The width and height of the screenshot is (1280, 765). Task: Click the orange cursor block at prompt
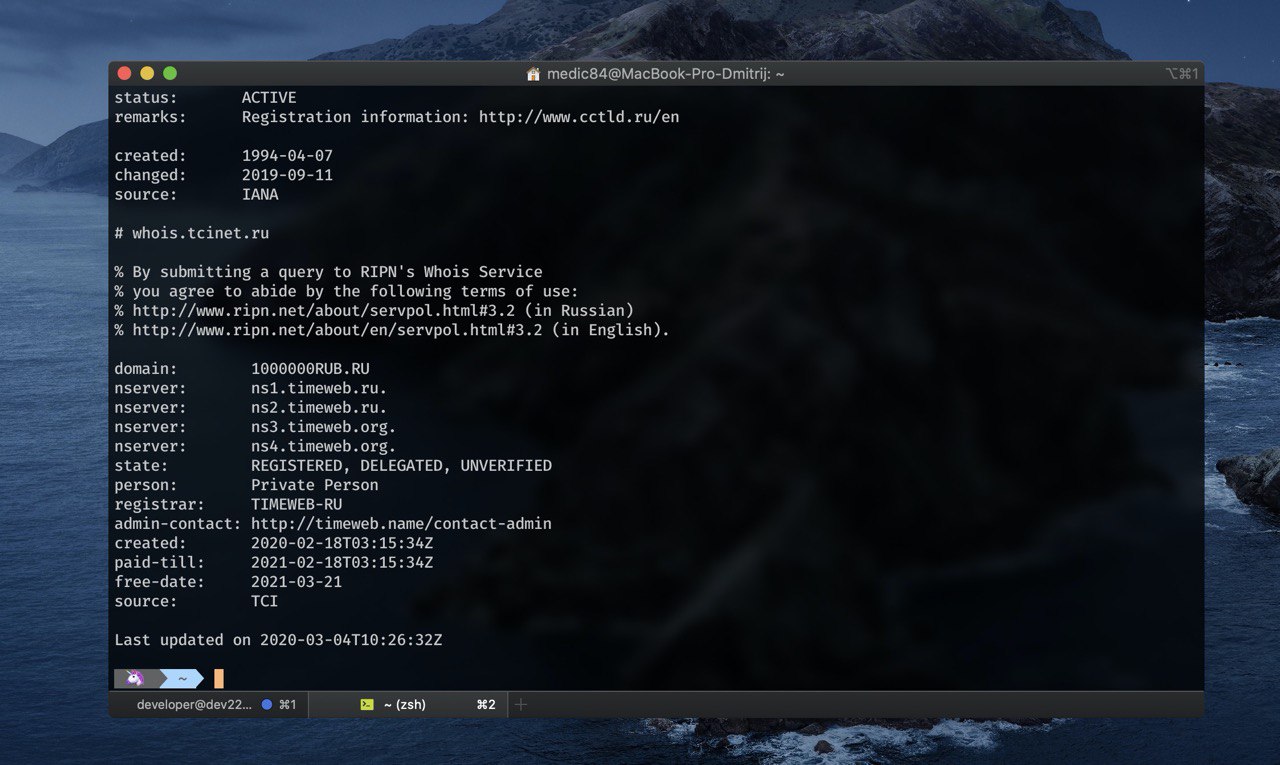click(219, 679)
